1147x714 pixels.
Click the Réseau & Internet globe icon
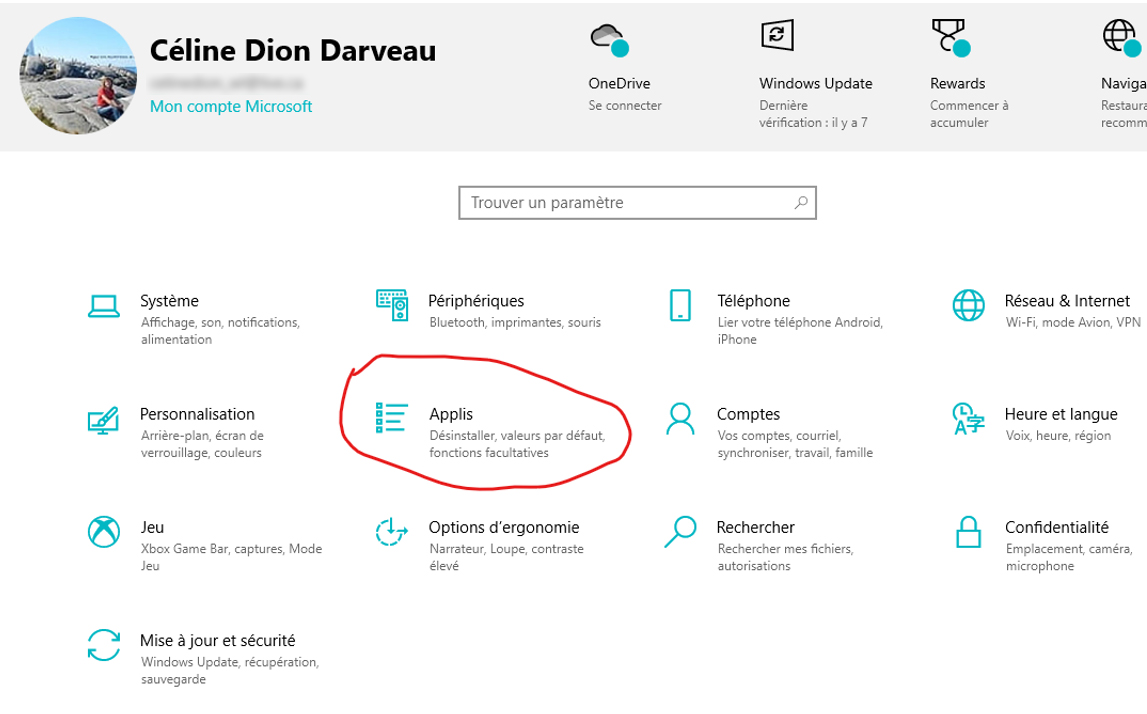pyautogui.click(x=968, y=306)
